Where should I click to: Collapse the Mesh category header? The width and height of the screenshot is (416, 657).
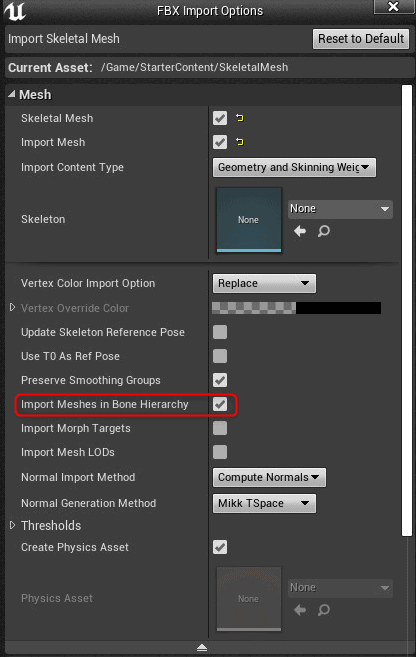point(11,94)
